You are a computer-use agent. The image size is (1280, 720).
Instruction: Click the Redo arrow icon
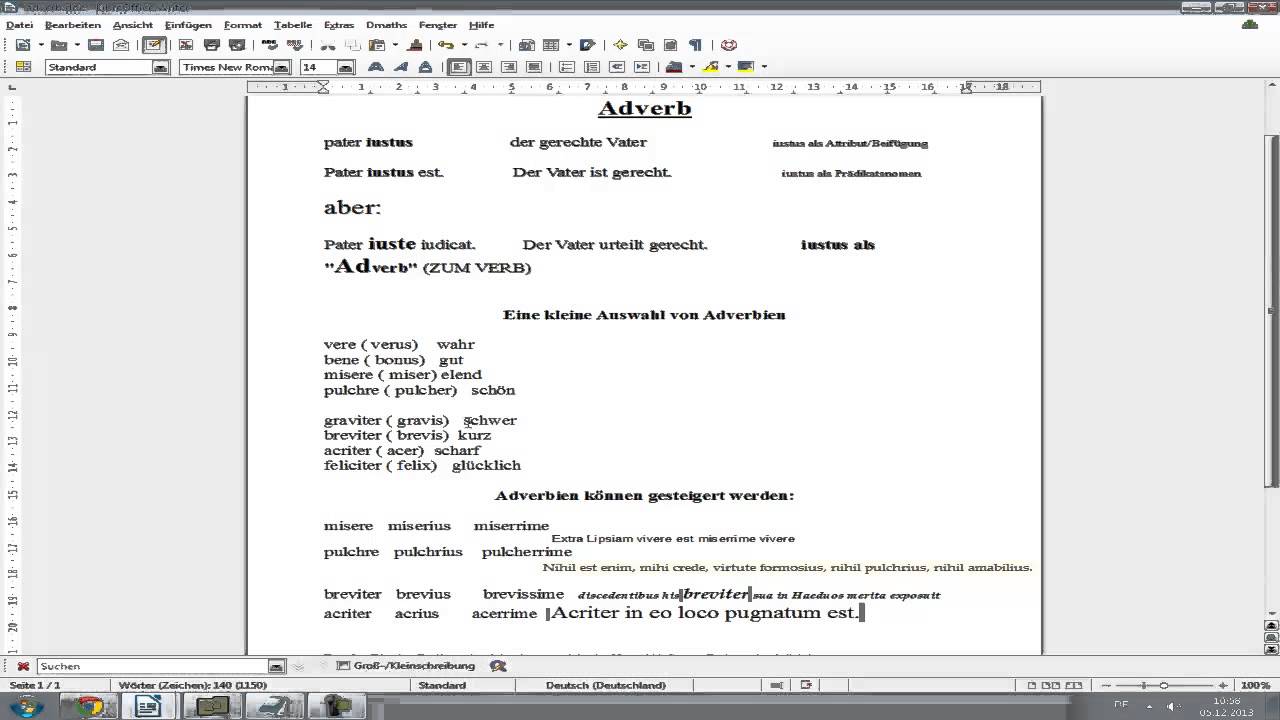[481, 45]
